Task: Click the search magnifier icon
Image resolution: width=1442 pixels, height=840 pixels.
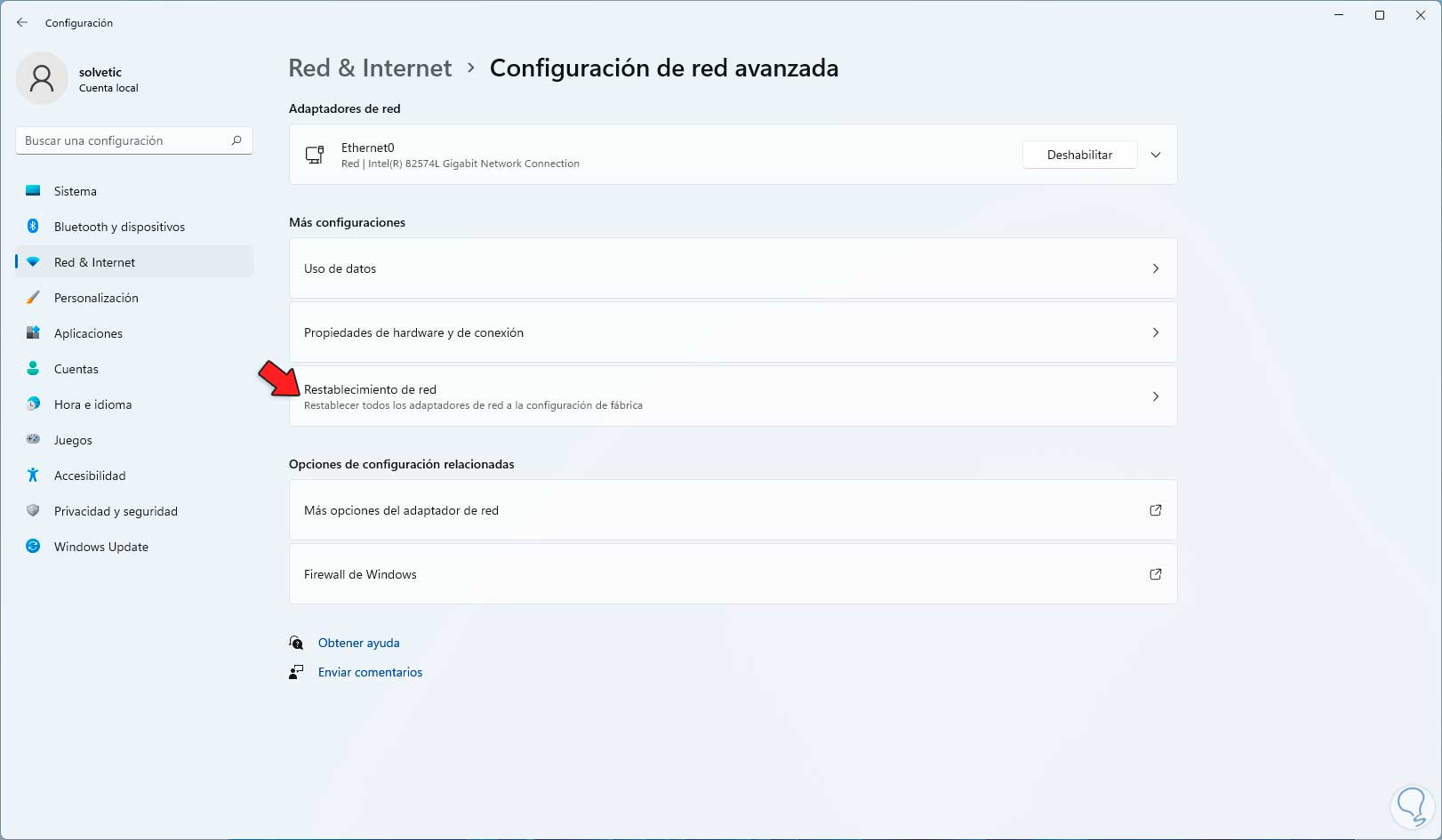Action: 236,140
